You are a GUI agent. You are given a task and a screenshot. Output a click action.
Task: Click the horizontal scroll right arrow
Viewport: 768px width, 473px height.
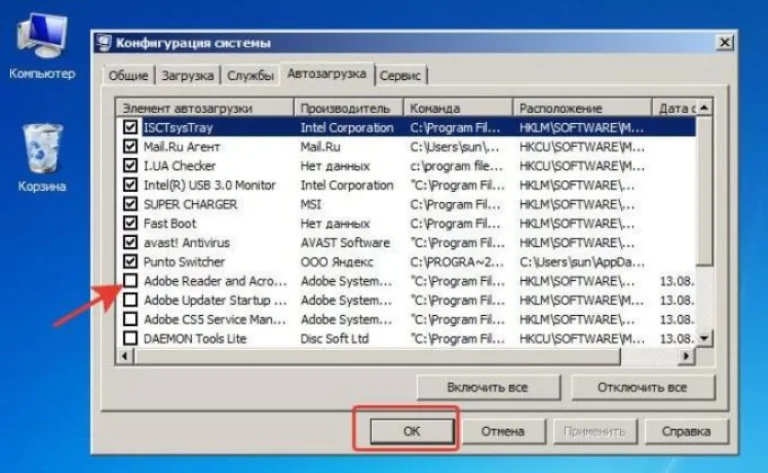tap(686, 356)
